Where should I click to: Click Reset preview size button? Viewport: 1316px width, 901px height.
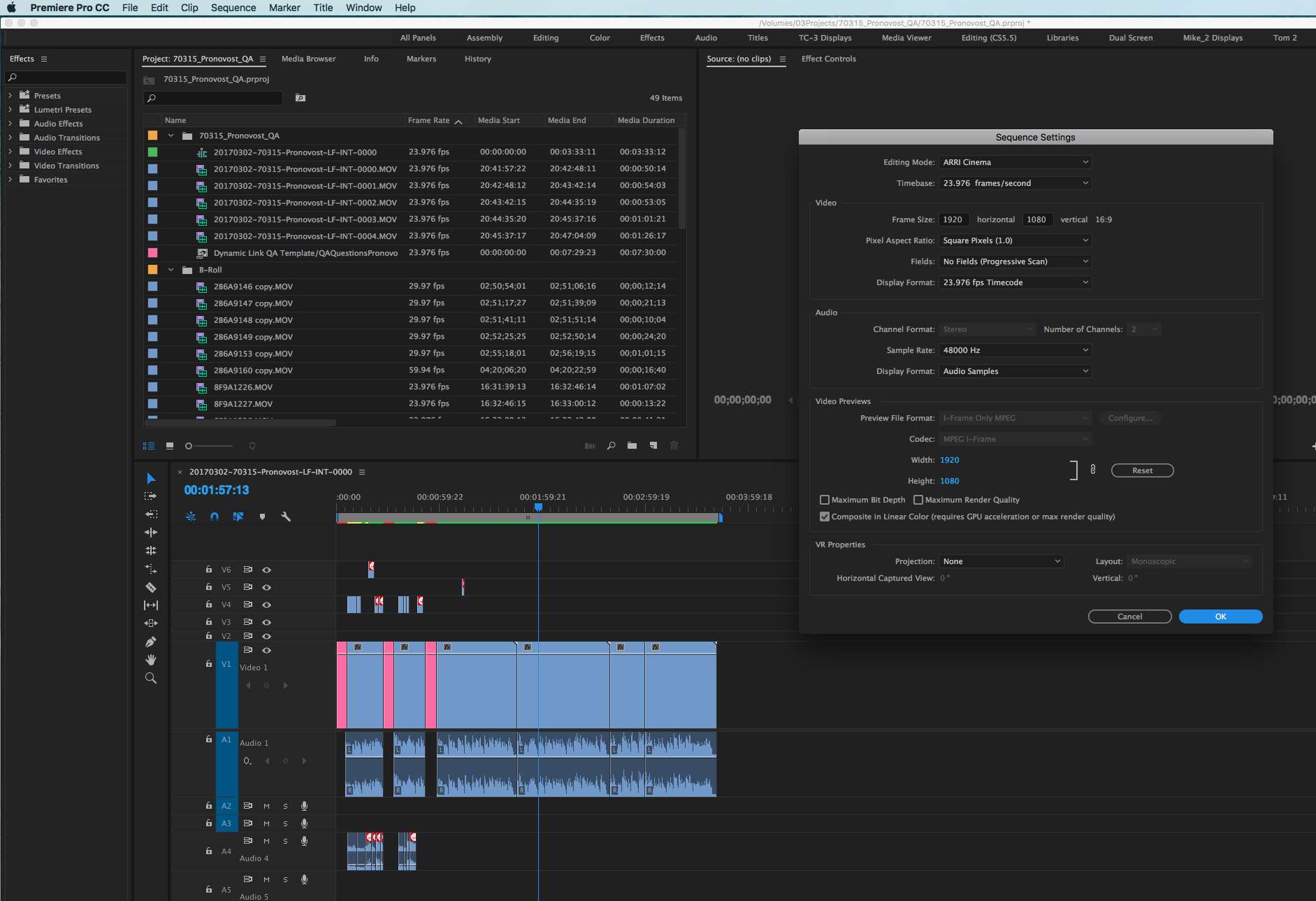point(1142,470)
